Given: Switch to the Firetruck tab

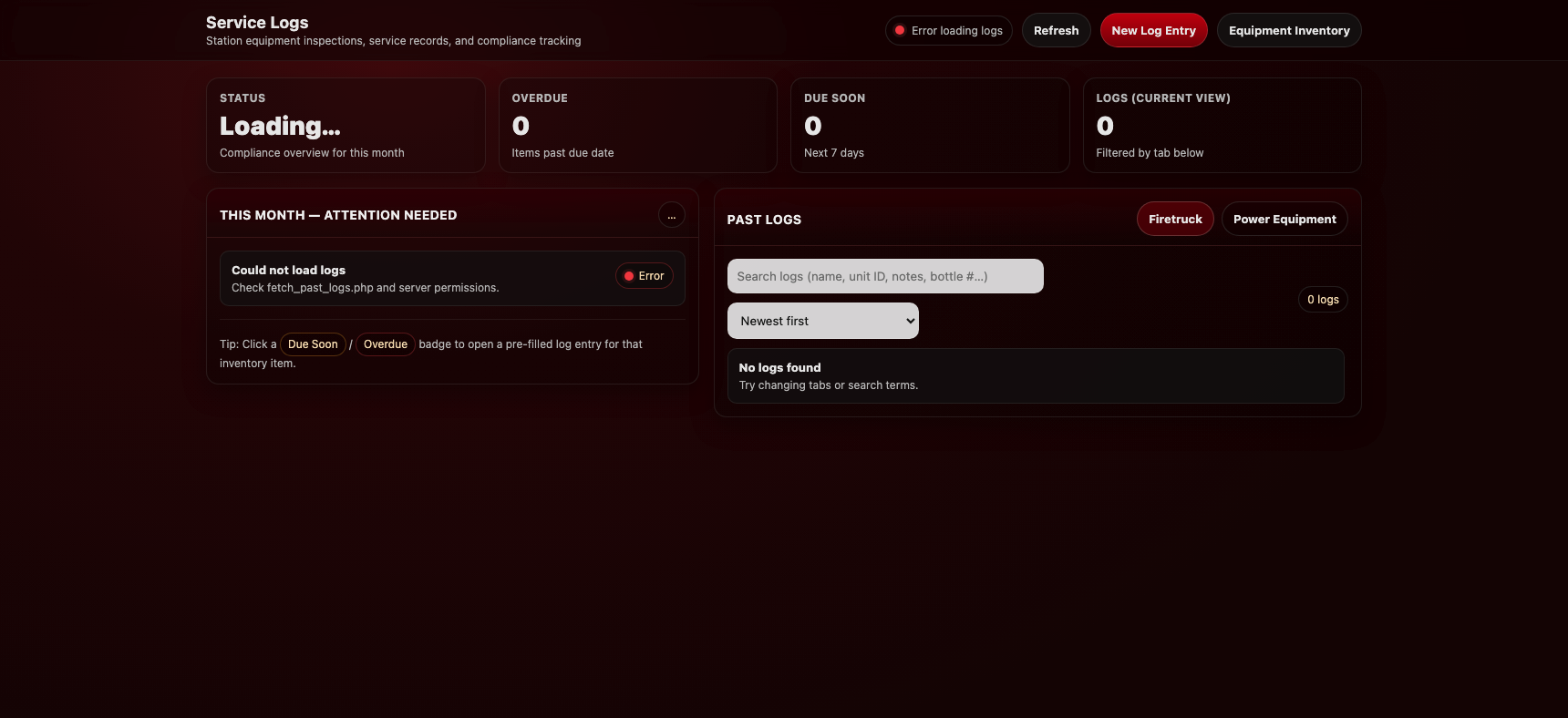Looking at the screenshot, I should [x=1174, y=220].
